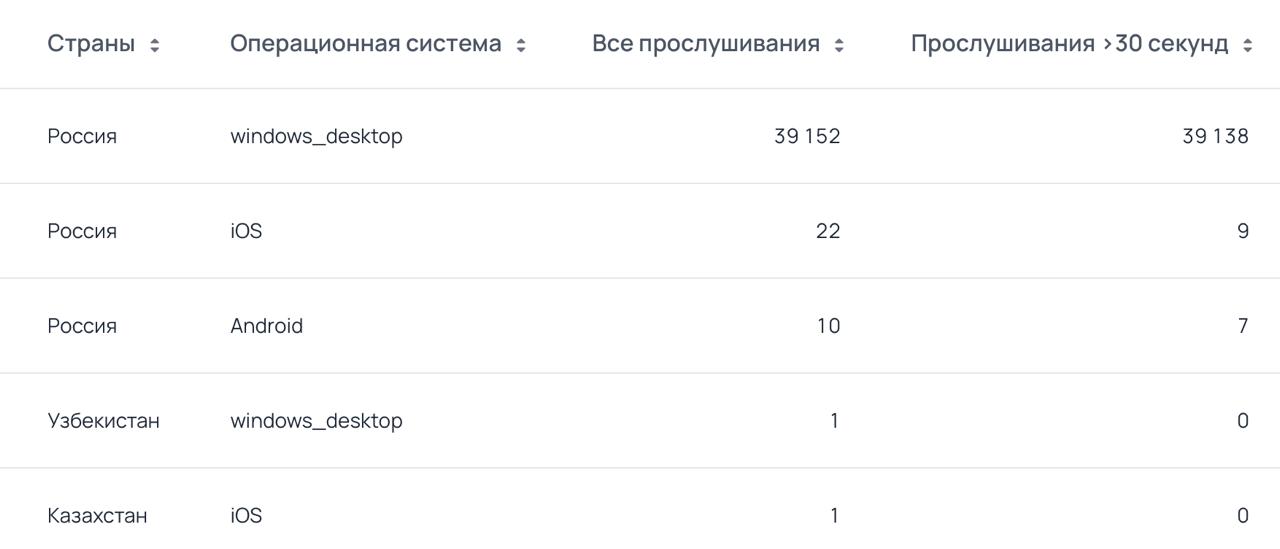Toggle sort arrows beside Все прослушивания

(839, 45)
